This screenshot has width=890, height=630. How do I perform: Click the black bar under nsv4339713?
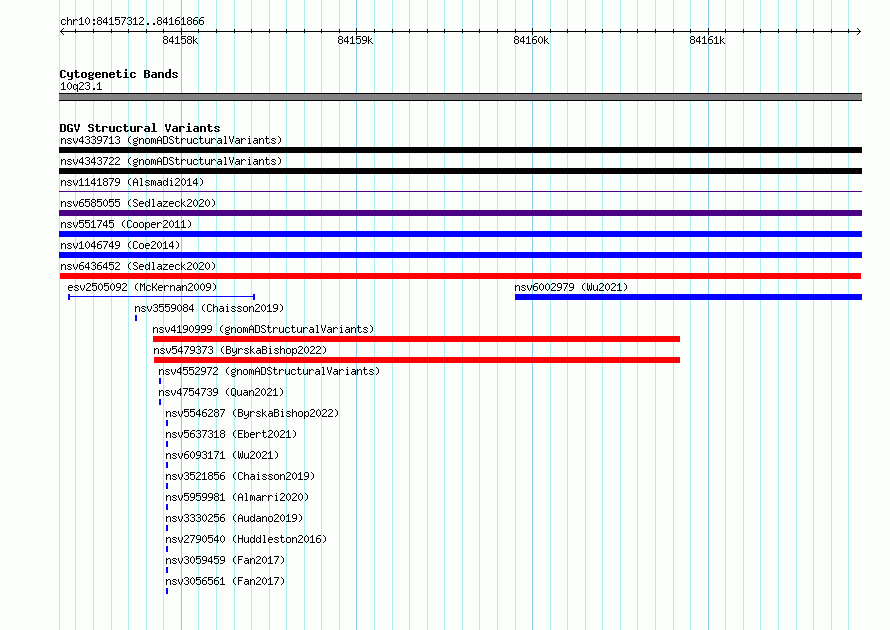[x=460, y=150]
